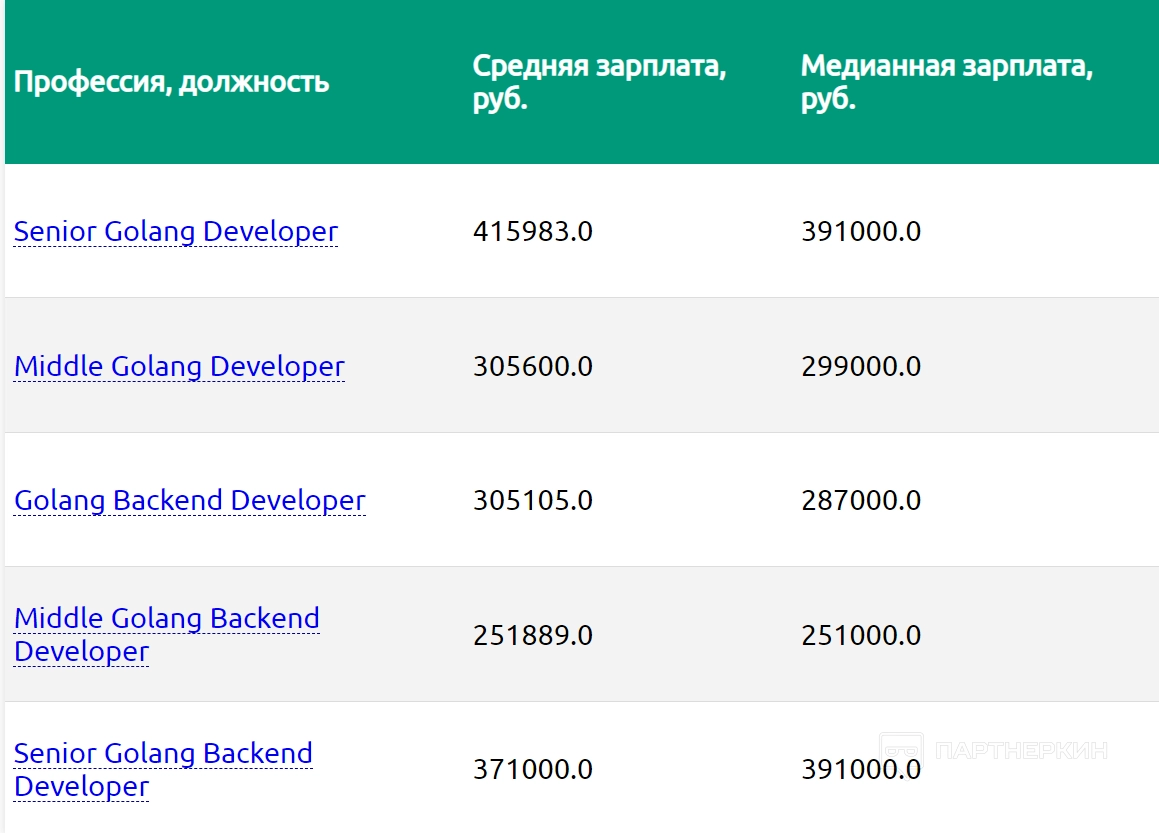This screenshot has height=833, width=1159.
Task: Open the Senior Golang Developer link
Action: [x=176, y=232]
